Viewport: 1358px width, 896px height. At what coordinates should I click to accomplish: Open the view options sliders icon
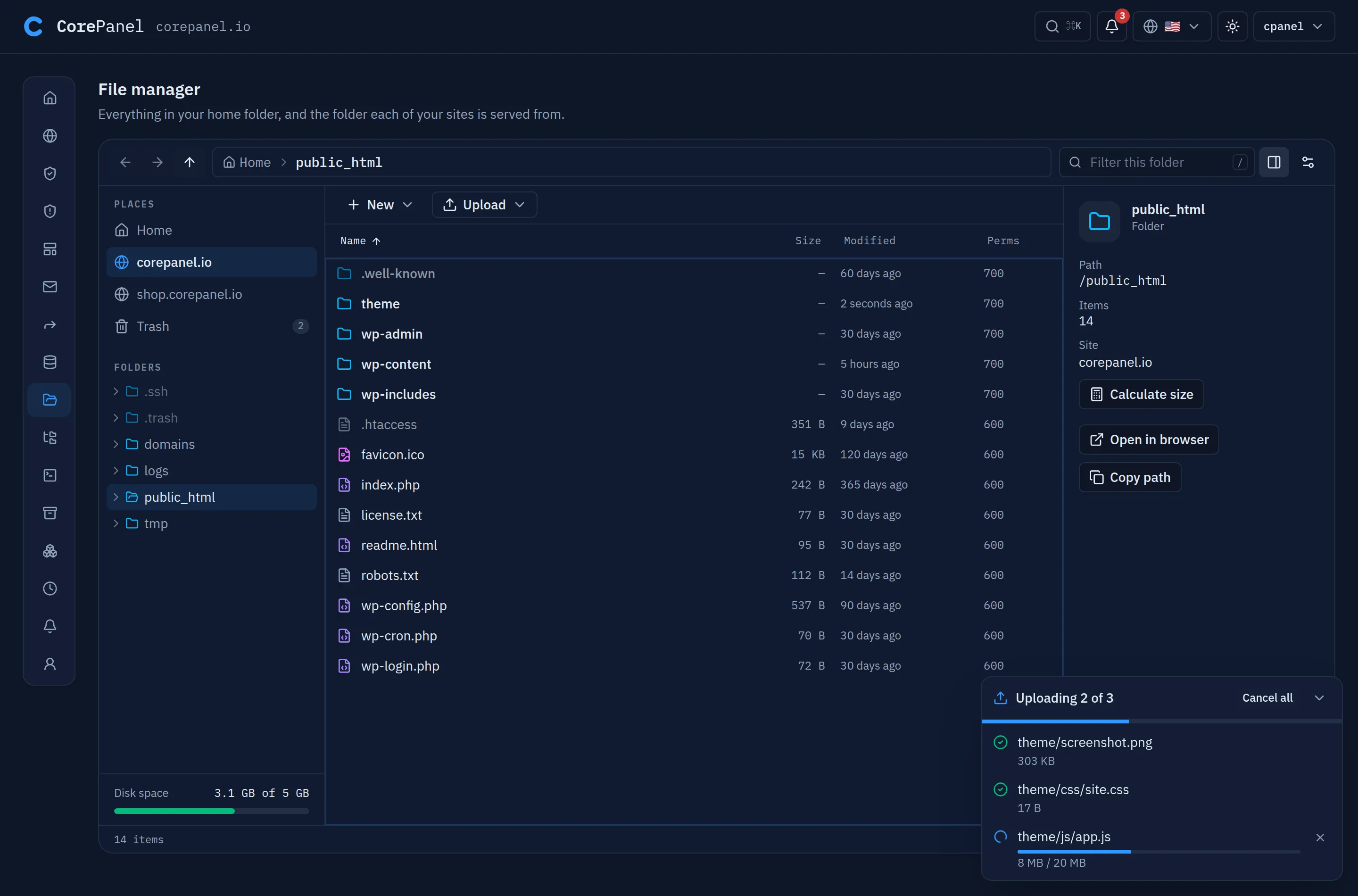pyautogui.click(x=1308, y=162)
